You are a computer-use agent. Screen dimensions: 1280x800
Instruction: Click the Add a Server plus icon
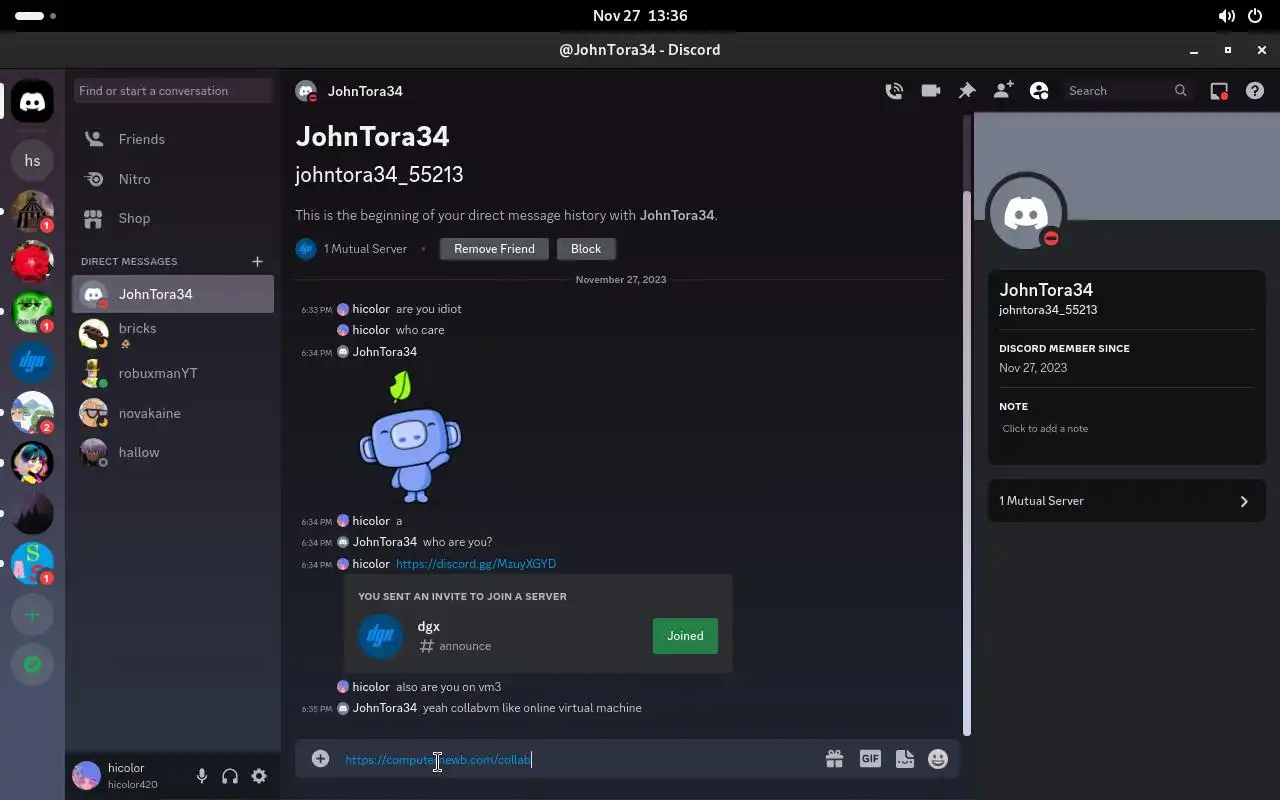click(x=33, y=615)
